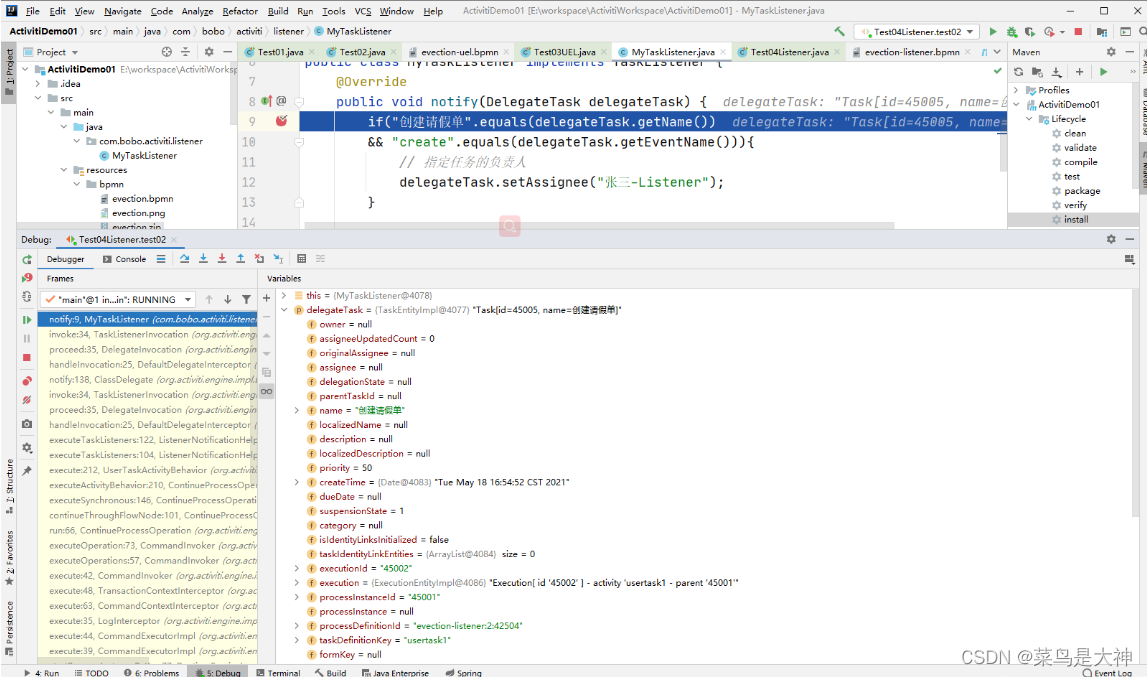Image resolution: width=1147 pixels, height=677 pixels.
Task: Click the Step Over debugger icon
Action: [184, 259]
